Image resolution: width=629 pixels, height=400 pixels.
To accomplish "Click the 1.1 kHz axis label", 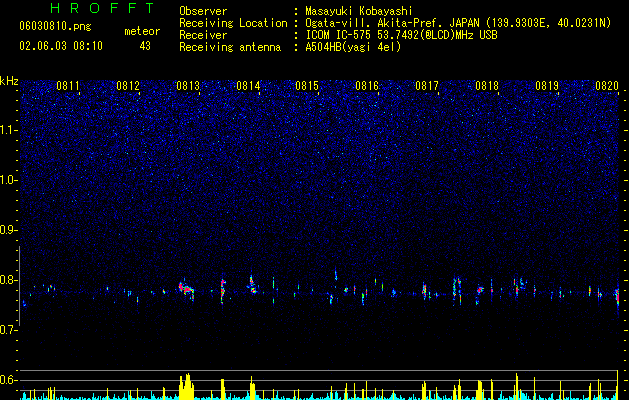I will (x=8, y=130).
